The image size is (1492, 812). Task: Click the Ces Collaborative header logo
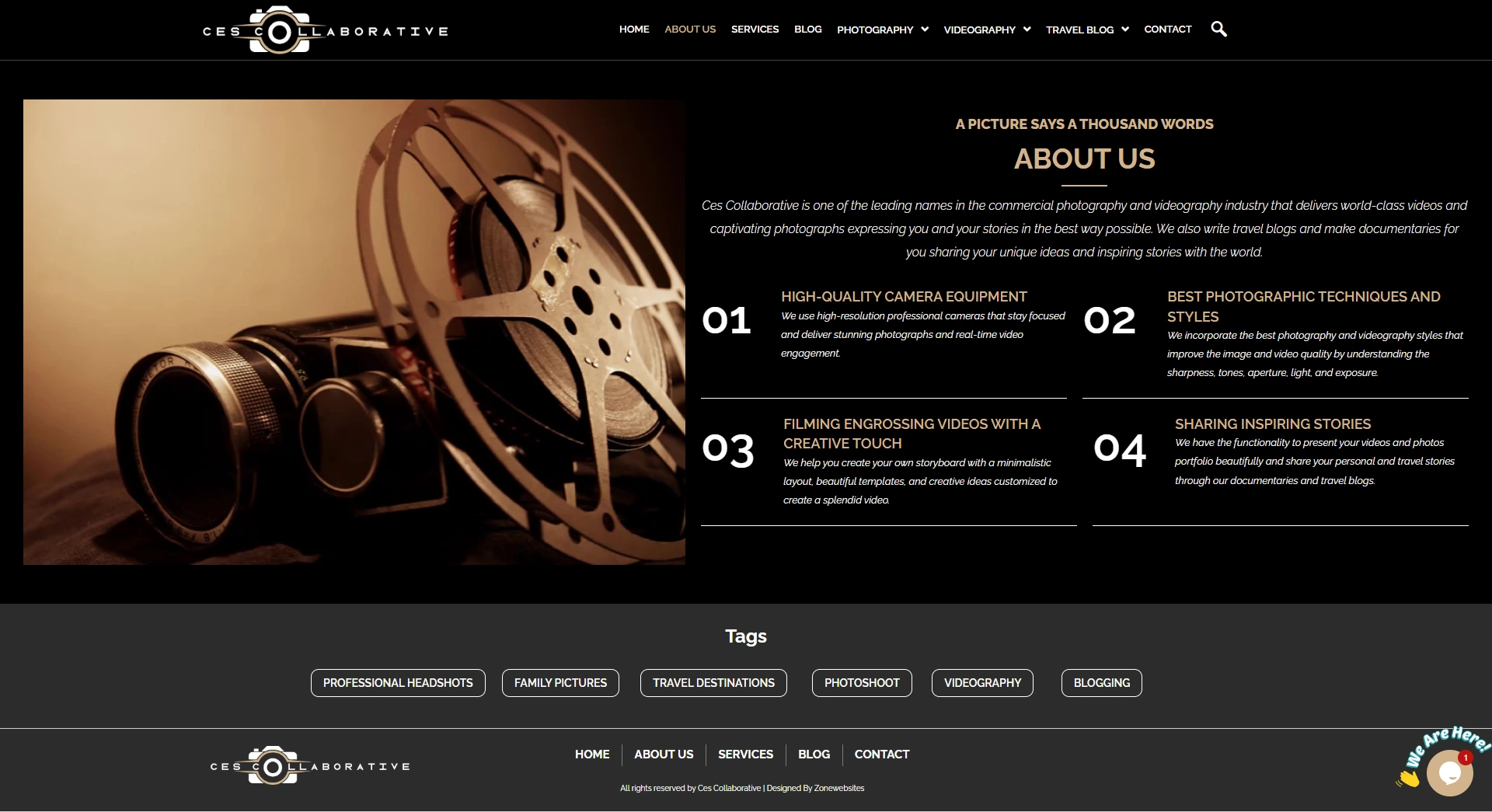(x=325, y=31)
